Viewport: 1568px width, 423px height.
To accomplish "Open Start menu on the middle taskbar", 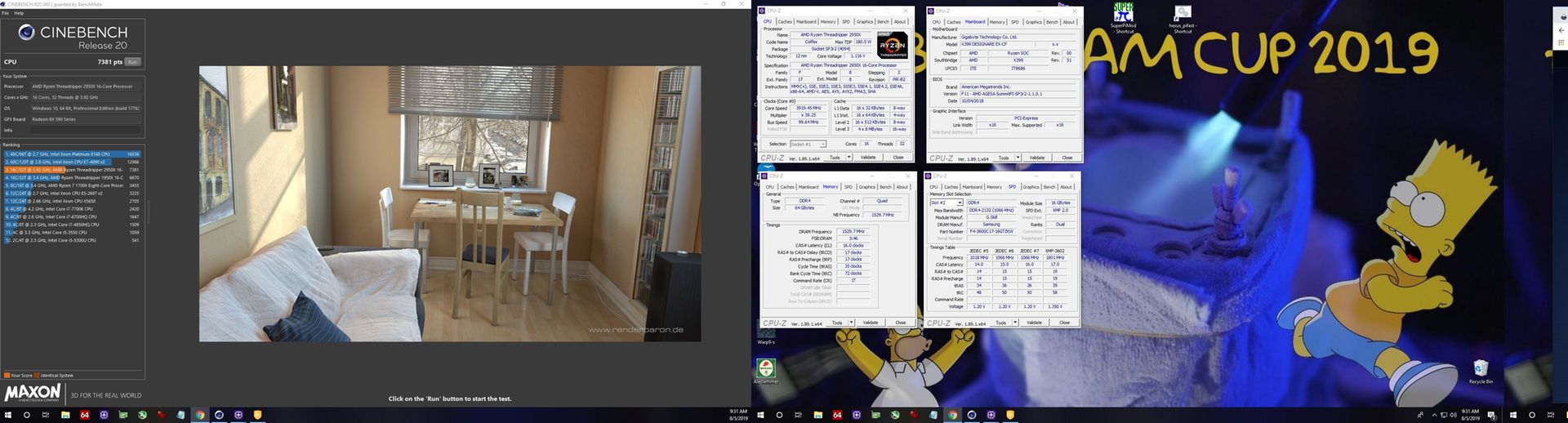I will pos(760,415).
